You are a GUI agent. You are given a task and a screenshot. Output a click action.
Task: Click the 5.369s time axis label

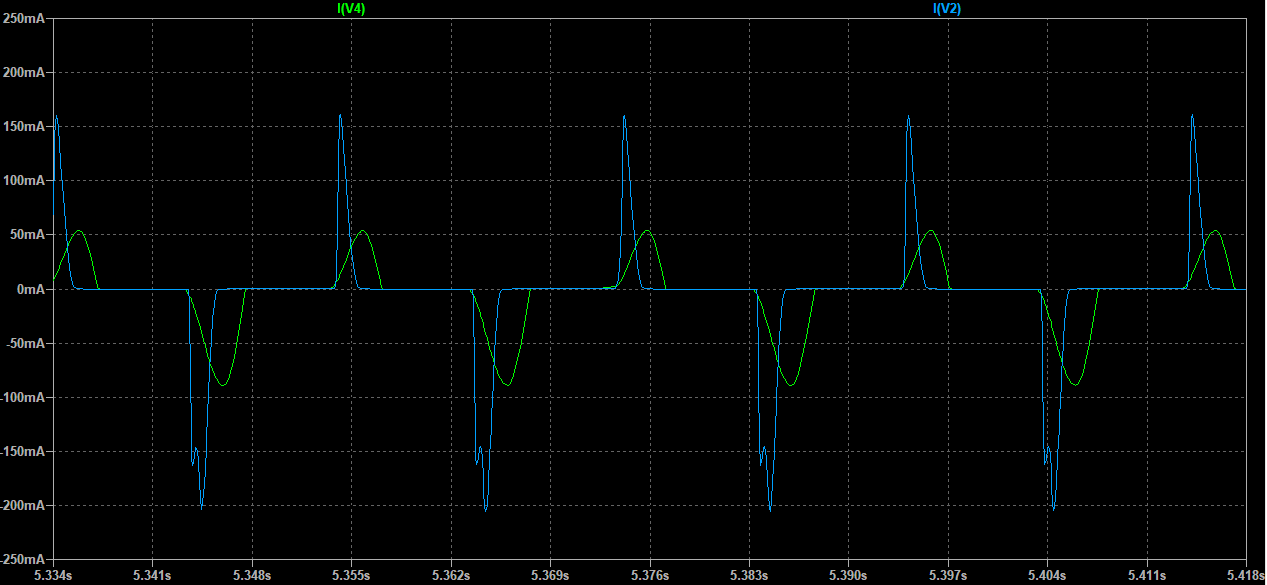550,575
